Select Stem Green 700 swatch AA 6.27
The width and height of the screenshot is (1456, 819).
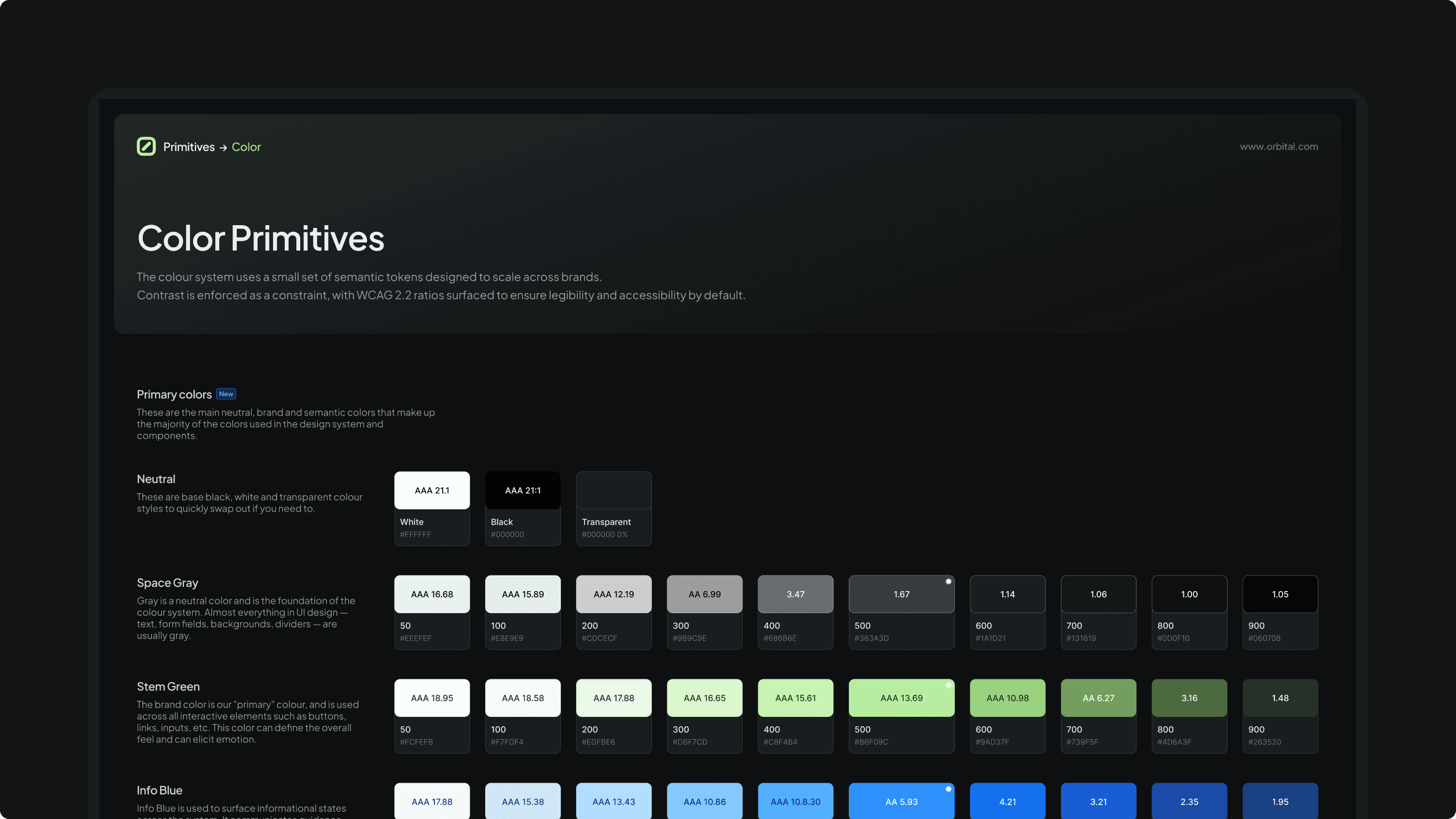click(x=1098, y=698)
